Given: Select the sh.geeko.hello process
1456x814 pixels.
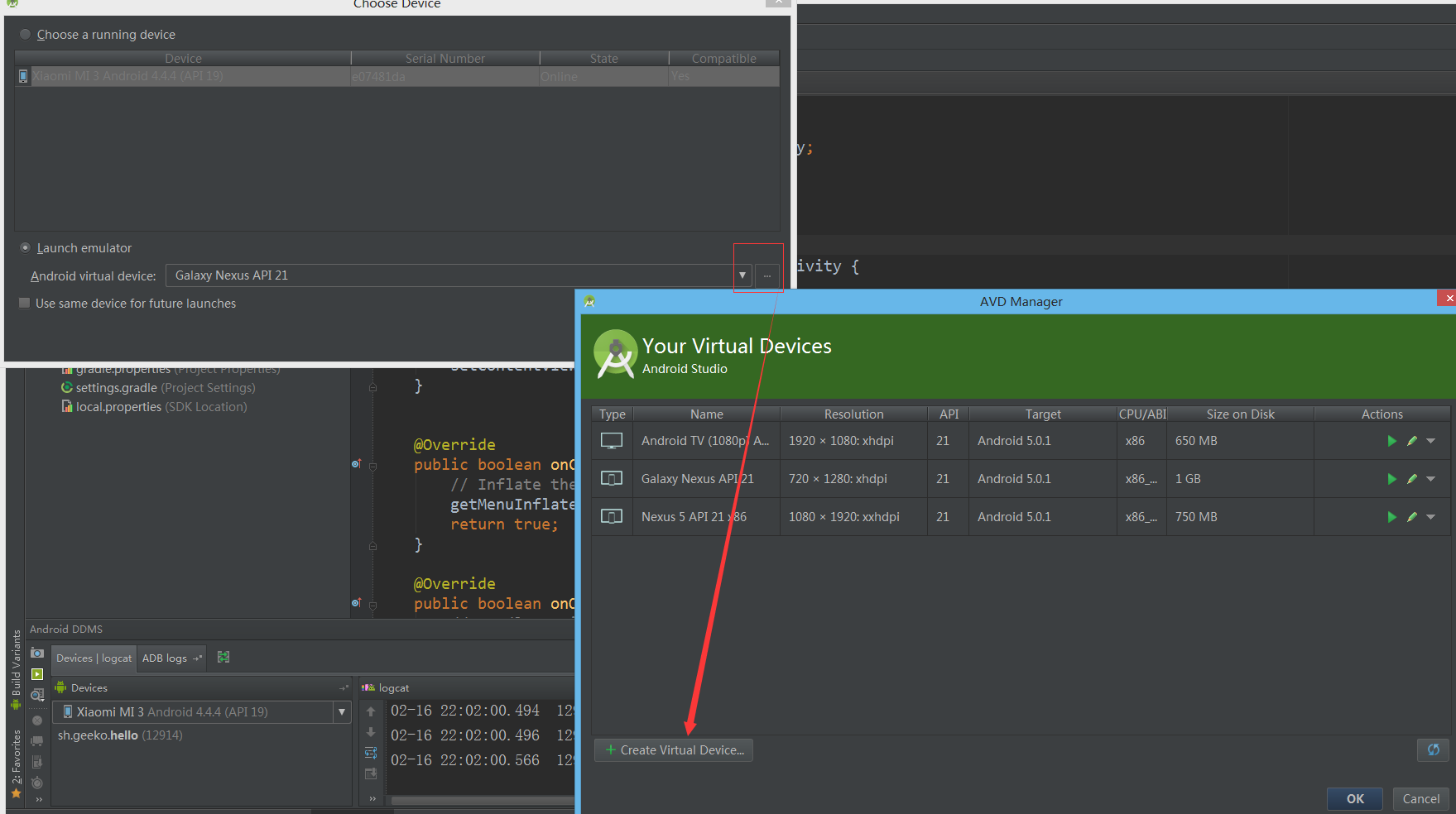Looking at the screenshot, I should (x=120, y=735).
